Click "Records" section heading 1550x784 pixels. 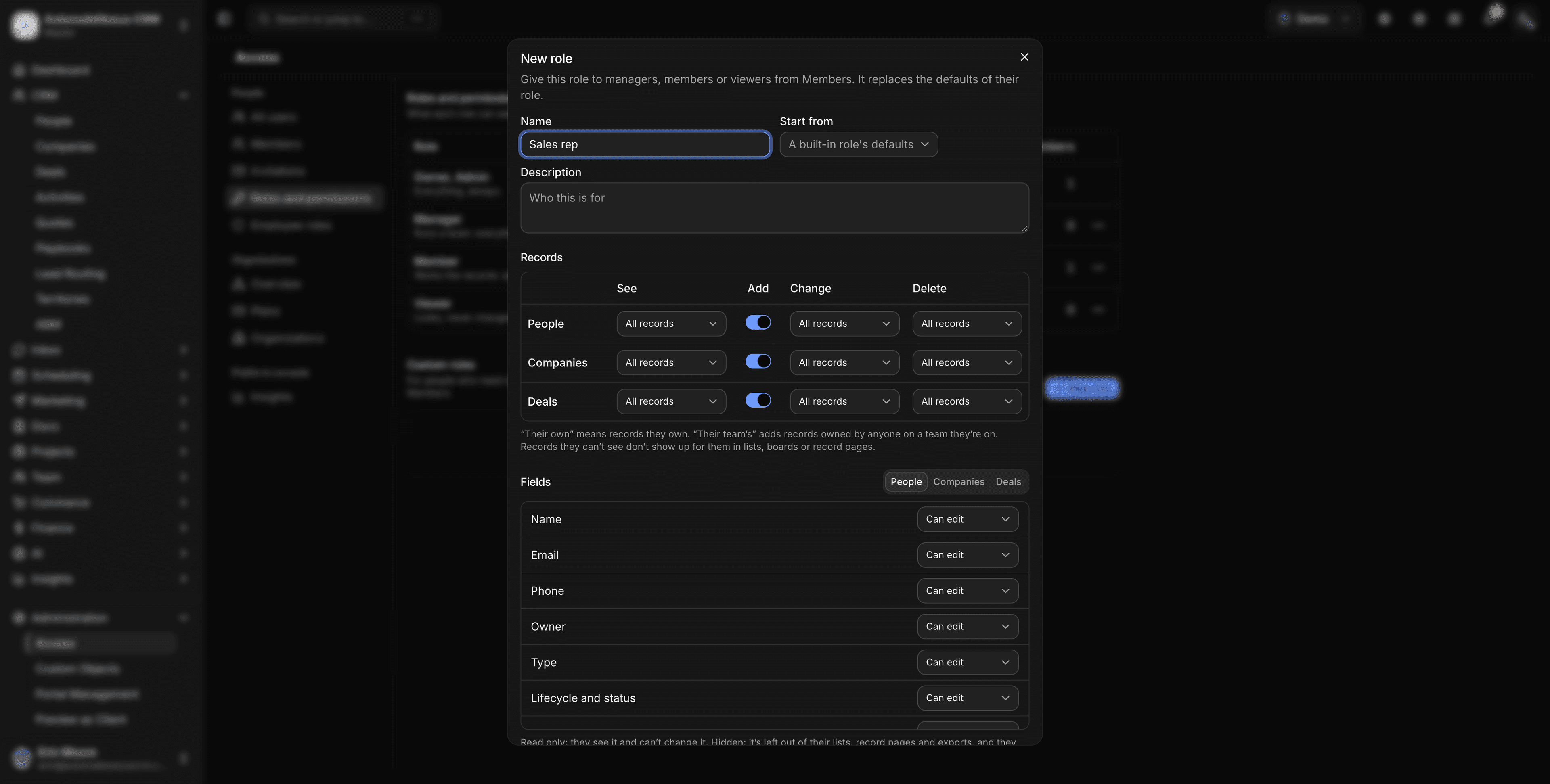[x=541, y=257]
